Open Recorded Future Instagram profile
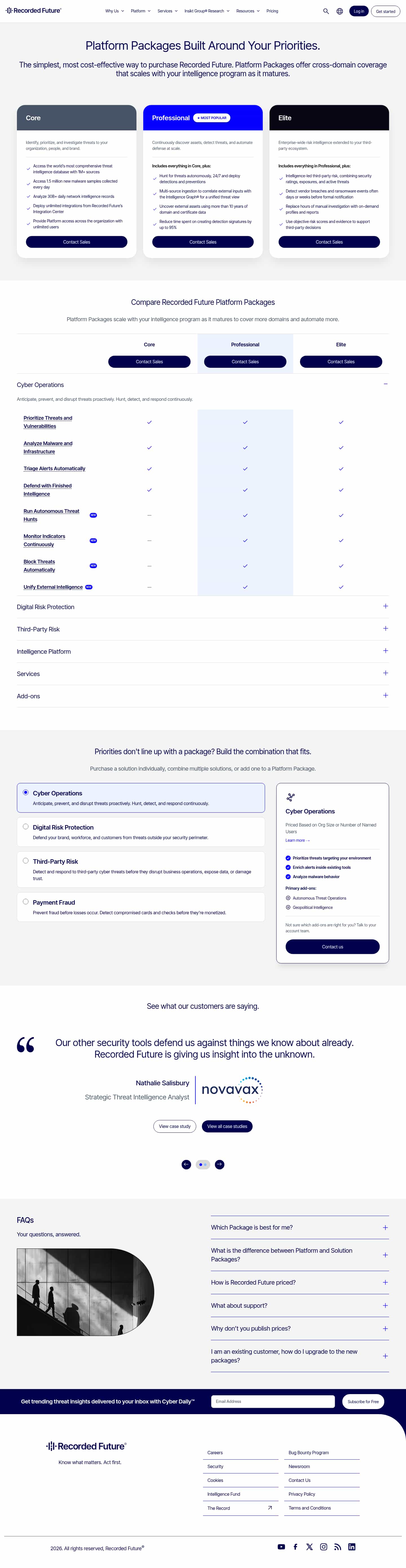This screenshot has height=1568, width=406. tap(323, 1547)
